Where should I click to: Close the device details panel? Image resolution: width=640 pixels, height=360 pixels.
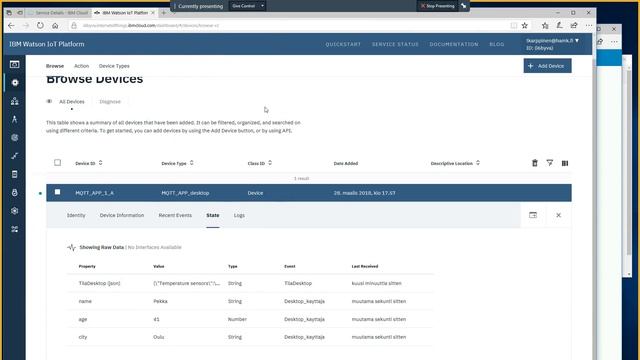coord(558,215)
